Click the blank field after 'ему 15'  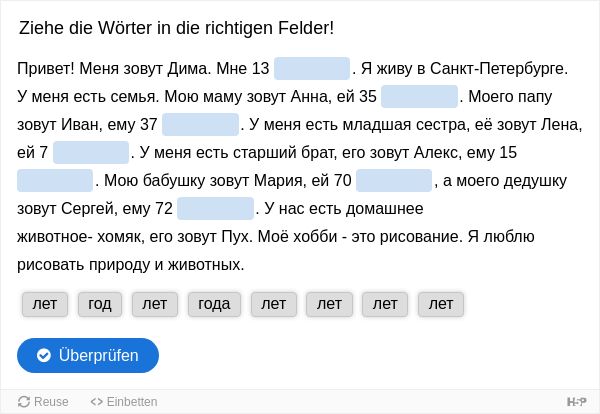point(55,180)
